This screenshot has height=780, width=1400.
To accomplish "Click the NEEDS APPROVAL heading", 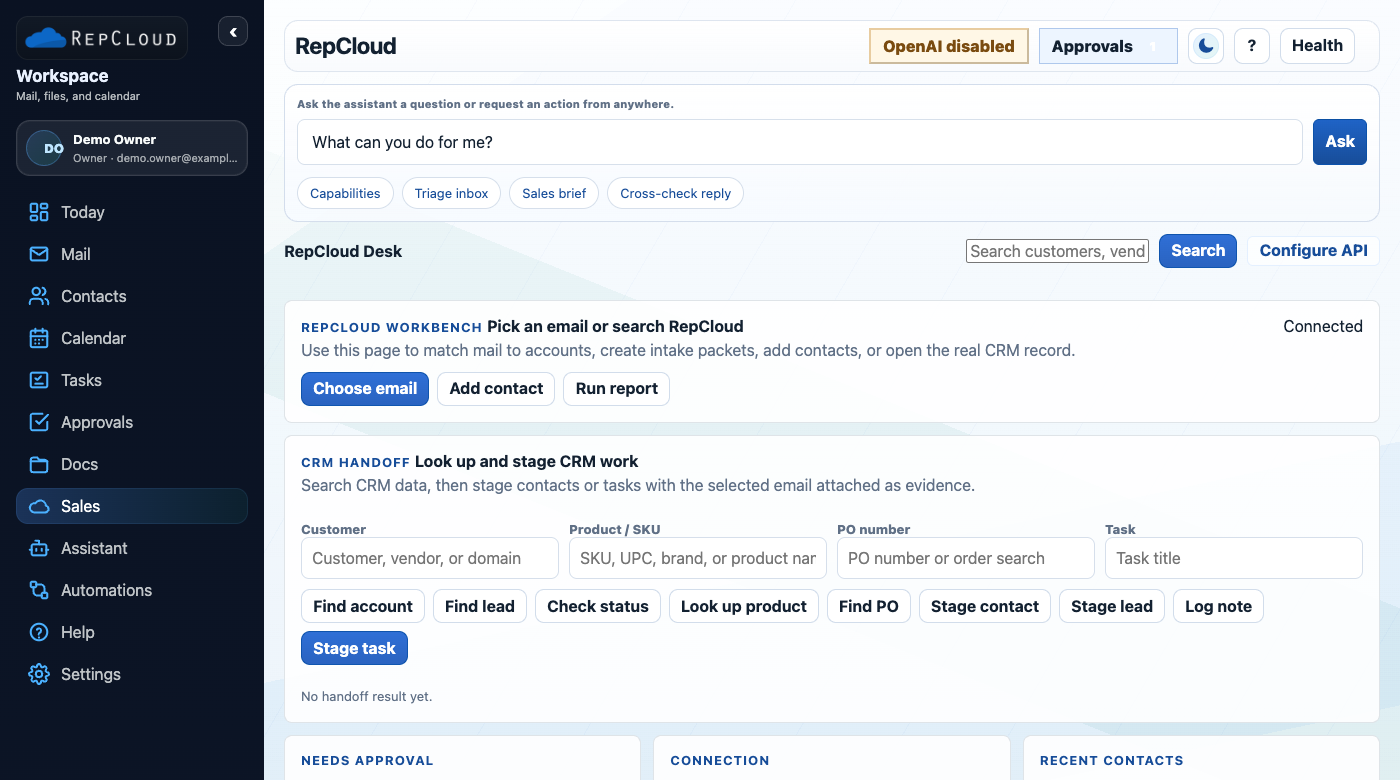I will (367, 761).
